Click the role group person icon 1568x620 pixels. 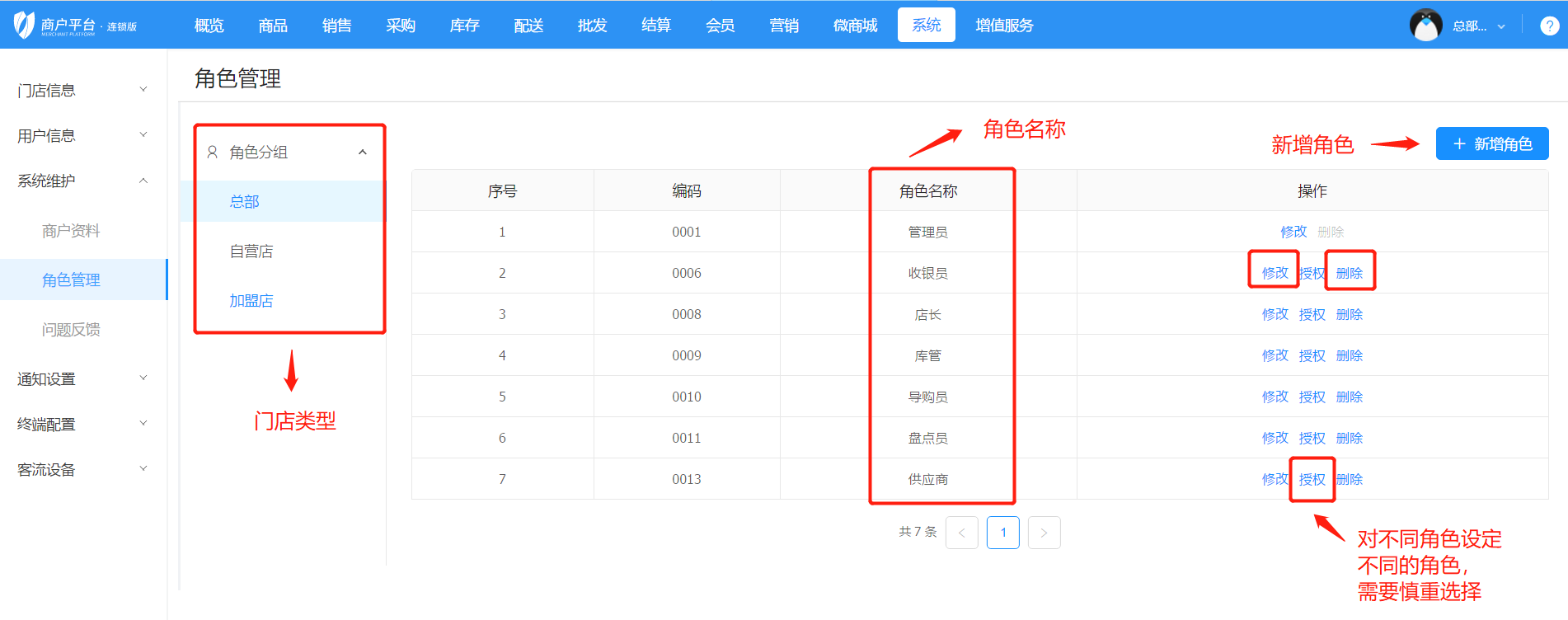tap(213, 153)
